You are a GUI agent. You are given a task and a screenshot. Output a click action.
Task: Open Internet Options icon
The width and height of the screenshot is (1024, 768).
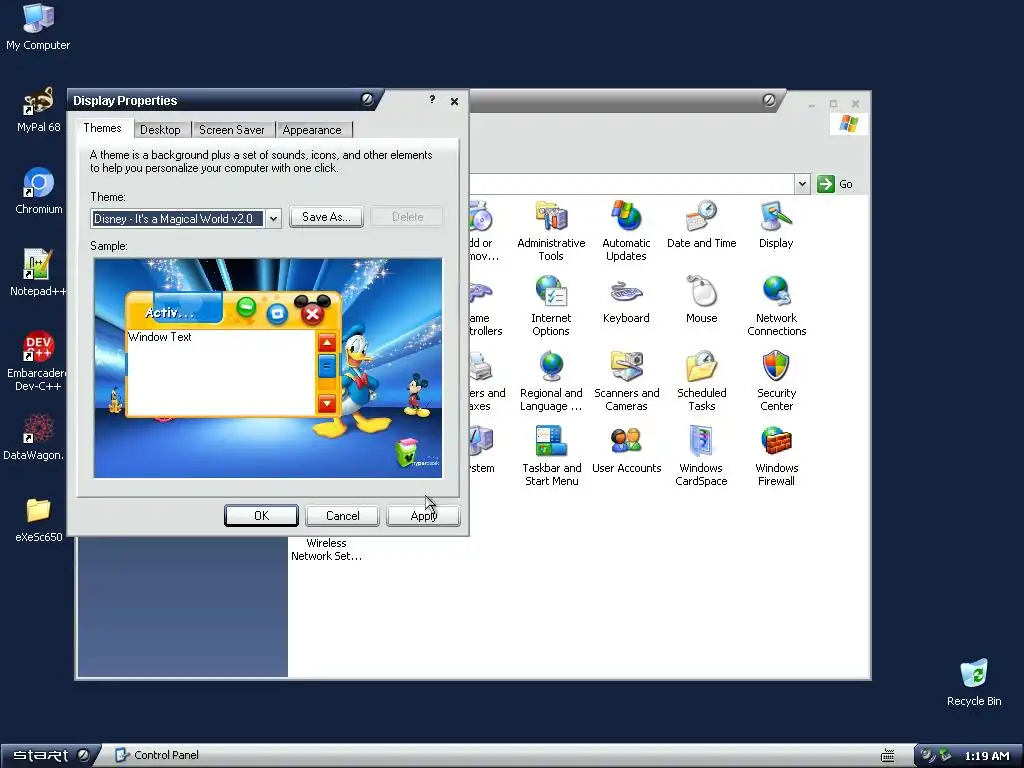pyautogui.click(x=551, y=306)
